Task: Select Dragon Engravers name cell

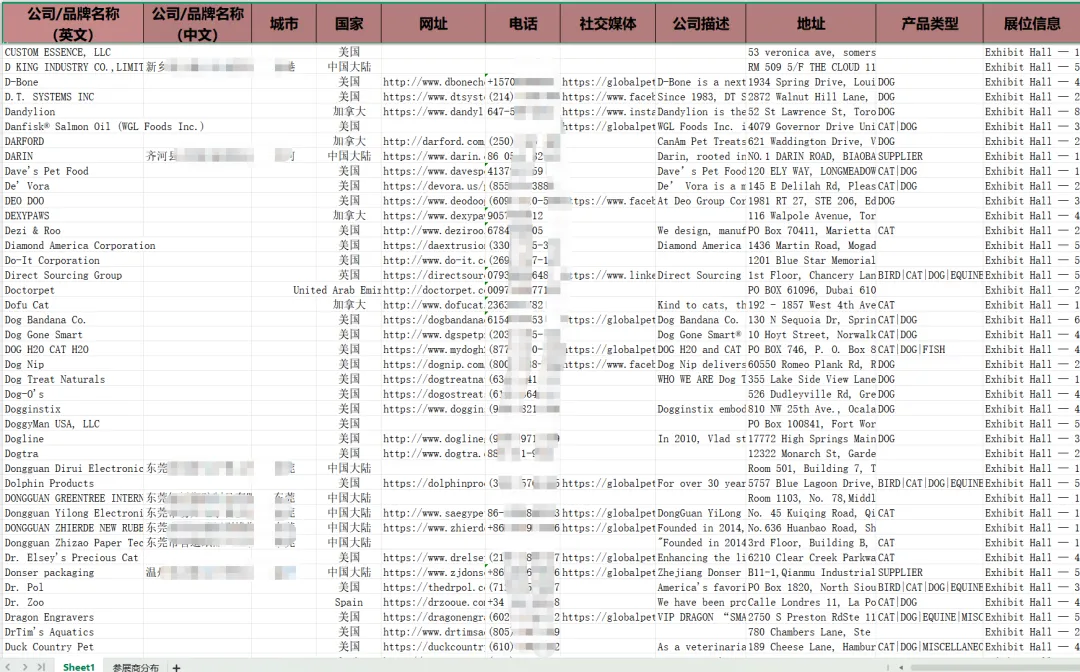Action: click(73, 618)
